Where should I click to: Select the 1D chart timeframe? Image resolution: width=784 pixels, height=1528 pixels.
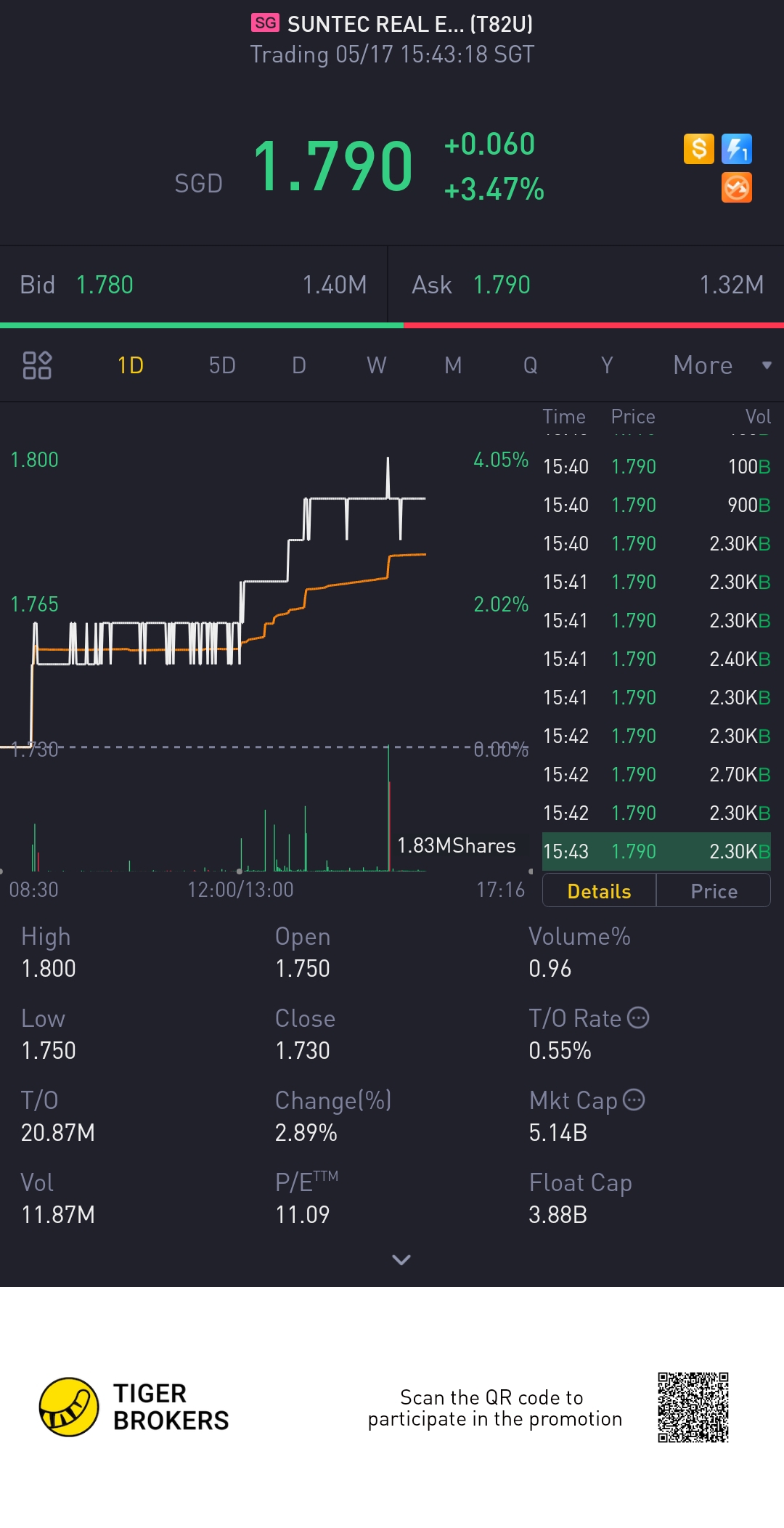click(131, 365)
